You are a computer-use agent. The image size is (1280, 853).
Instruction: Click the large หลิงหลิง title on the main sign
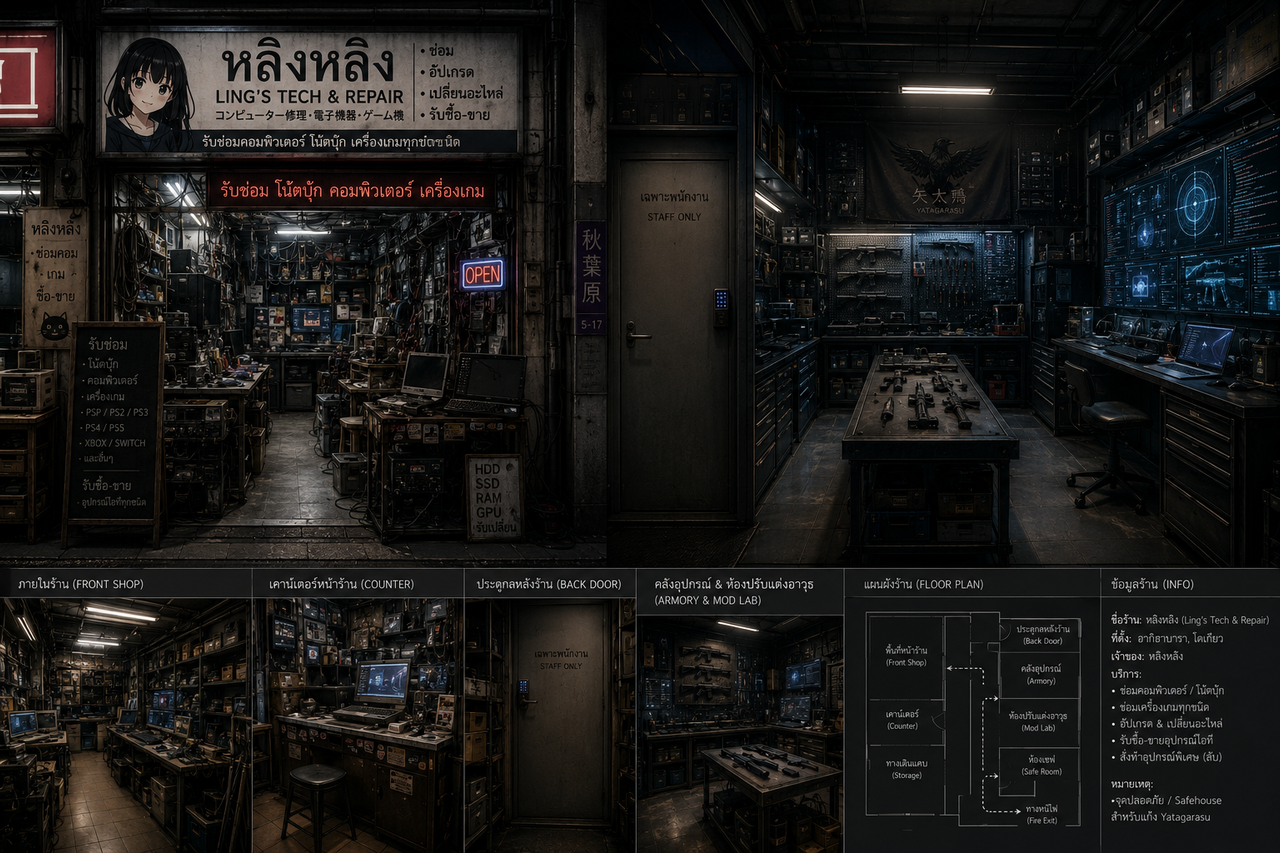[308, 63]
